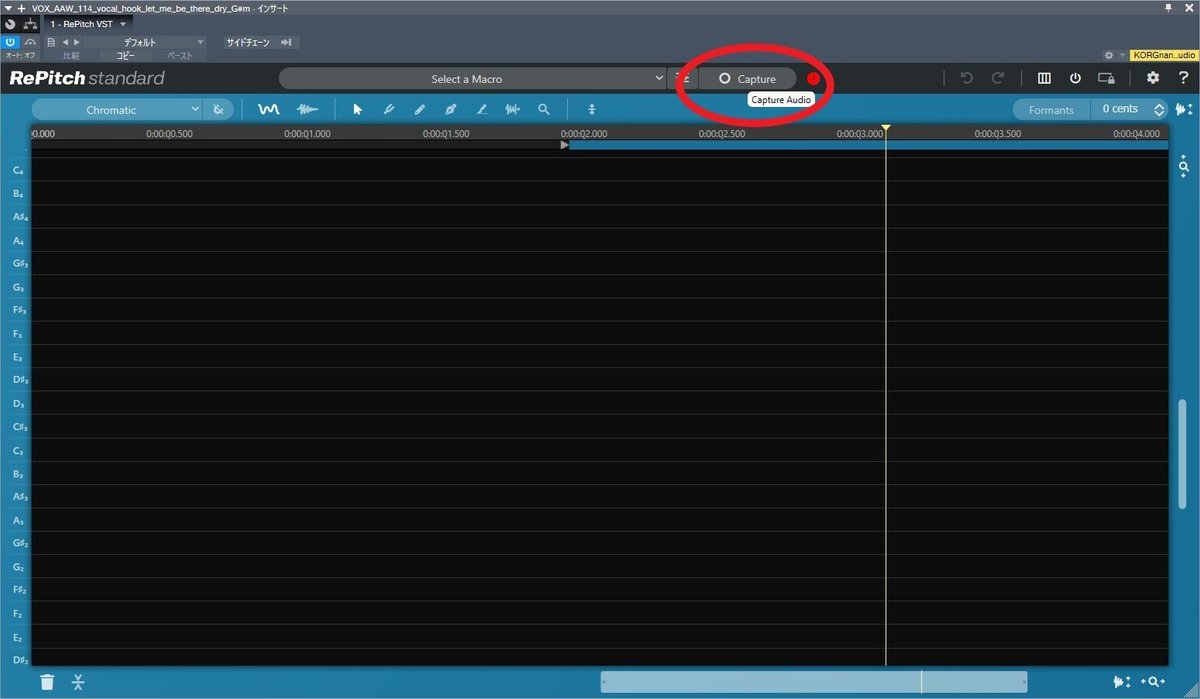Adjust the 0 cents value stepper
This screenshot has height=699, width=1200.
1159,109
